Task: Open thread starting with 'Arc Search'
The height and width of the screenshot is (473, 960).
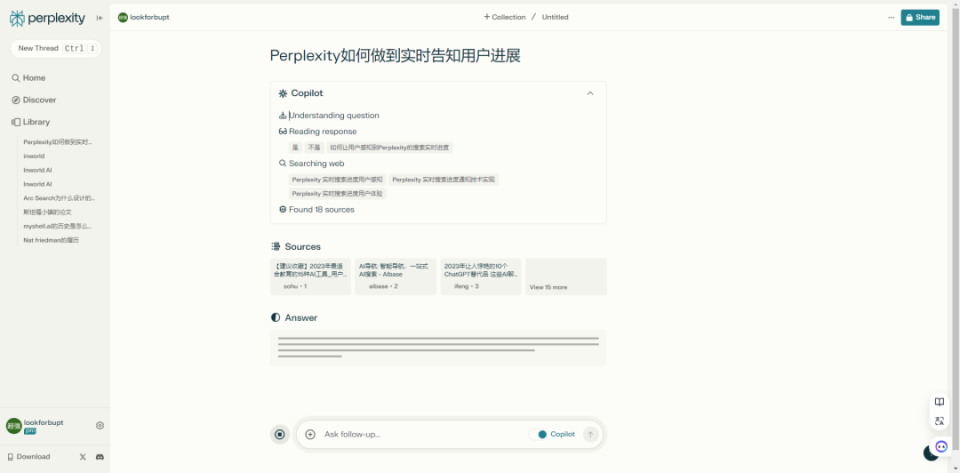Action: [59, 198]
